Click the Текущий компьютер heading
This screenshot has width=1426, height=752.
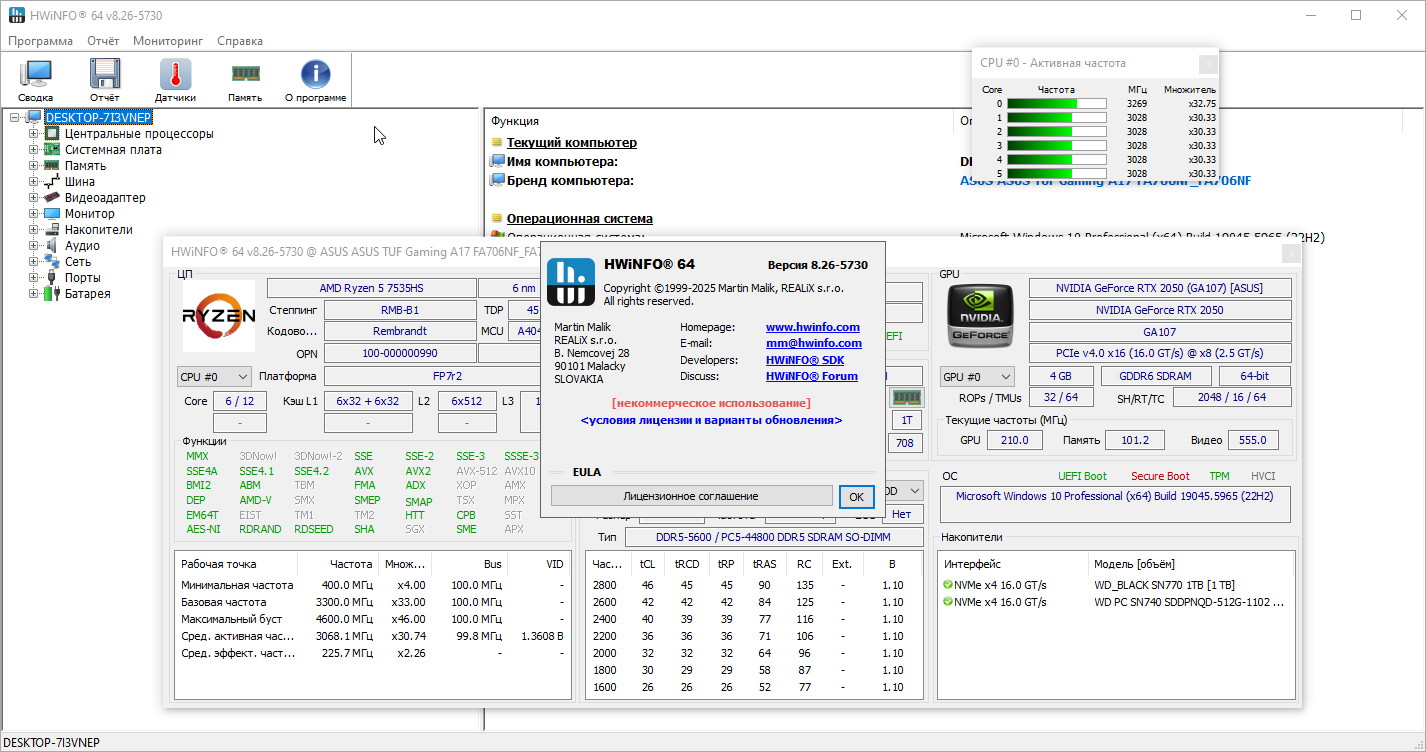pos(571,143)
